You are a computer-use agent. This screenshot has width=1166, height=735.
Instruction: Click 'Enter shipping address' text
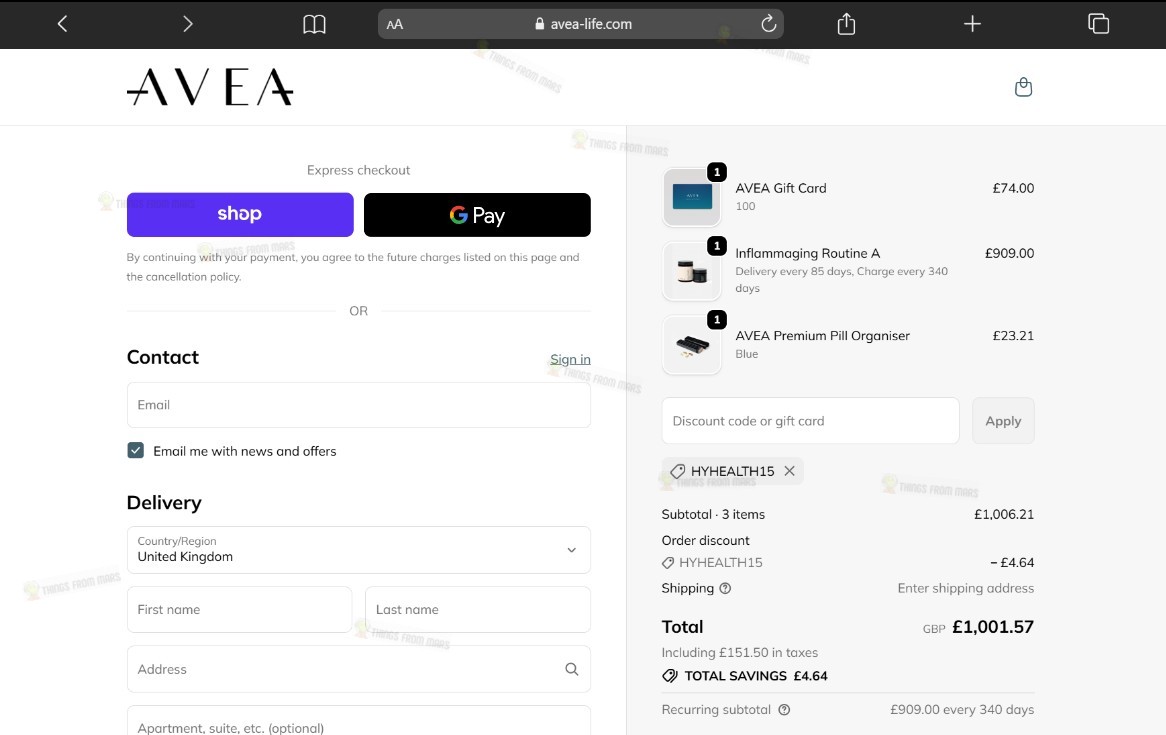coord(965,588)
